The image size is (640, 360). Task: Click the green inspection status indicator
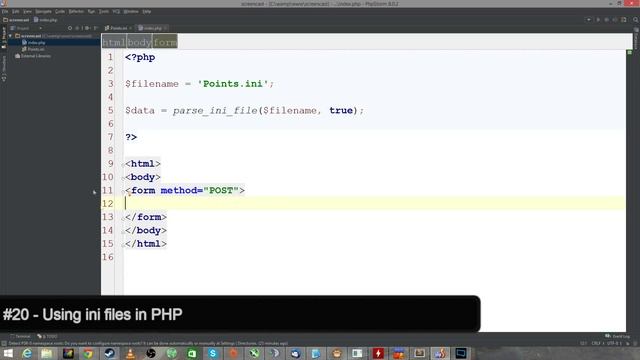click(x=629, y=53)
